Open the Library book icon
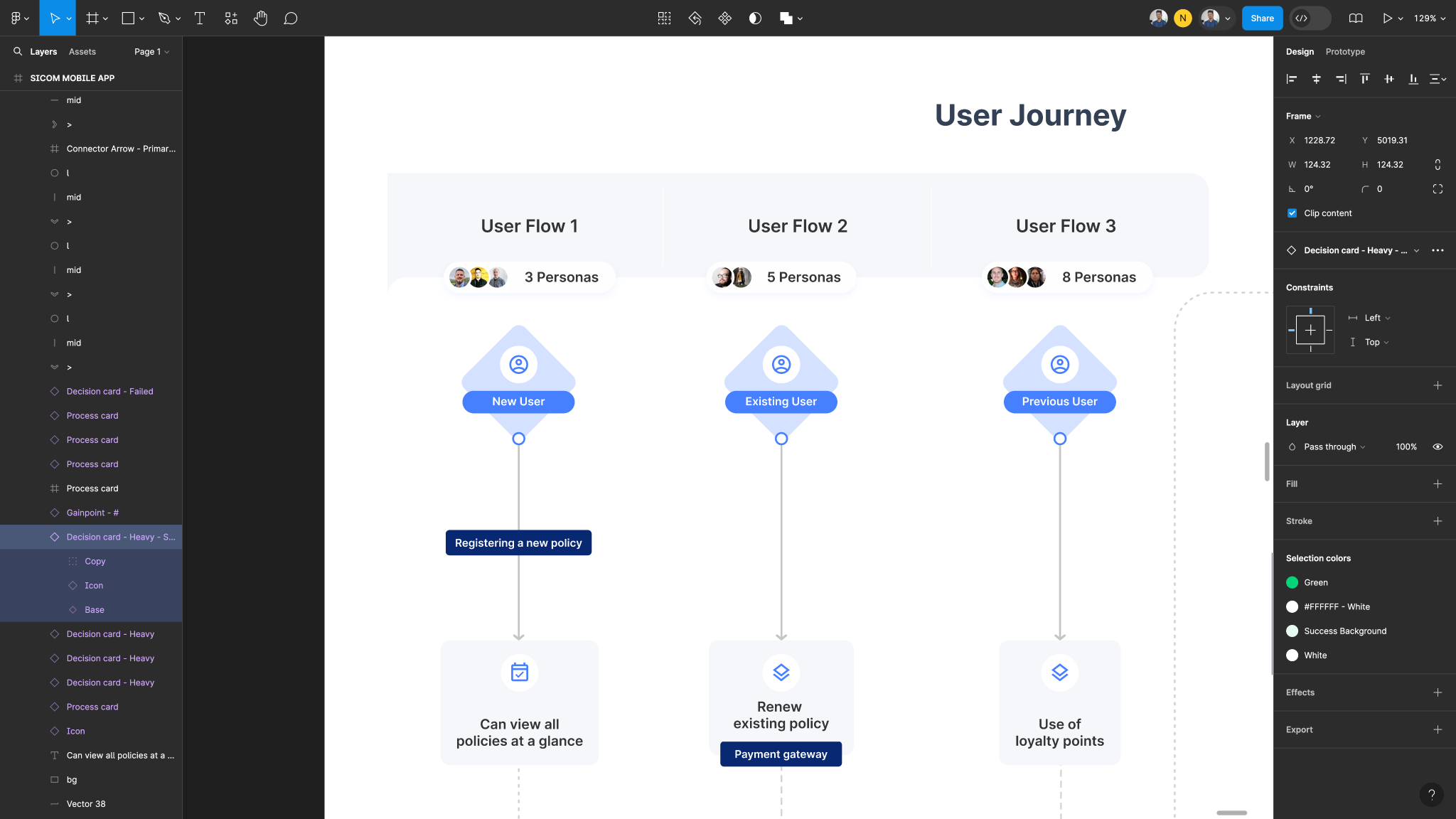This screenshot has height=819, width=1456. point(1356,18)
